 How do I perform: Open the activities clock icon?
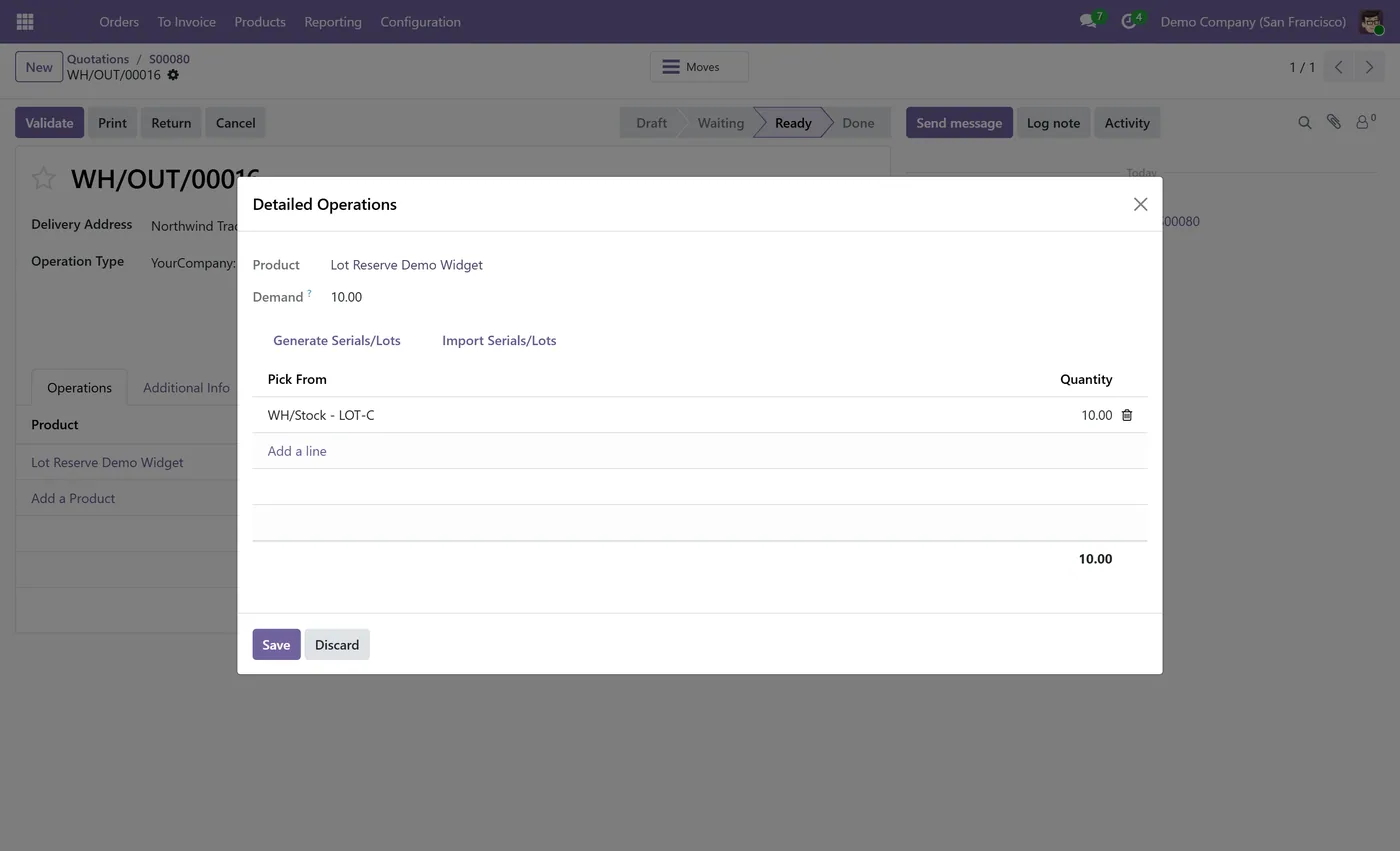pyautogui.click(x=1129, y=21)
